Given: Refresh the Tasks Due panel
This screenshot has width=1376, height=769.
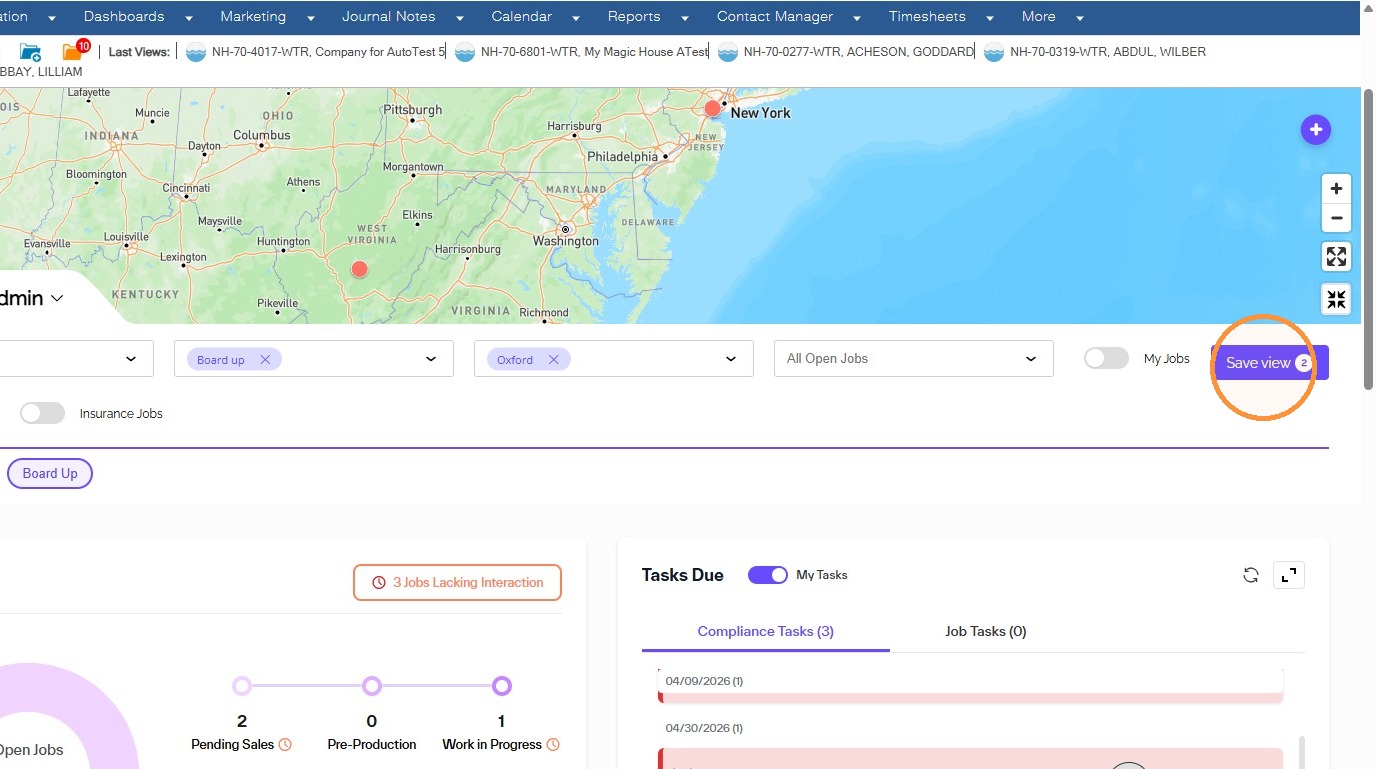Looking at the screenshot, I should pos(1250,575).
